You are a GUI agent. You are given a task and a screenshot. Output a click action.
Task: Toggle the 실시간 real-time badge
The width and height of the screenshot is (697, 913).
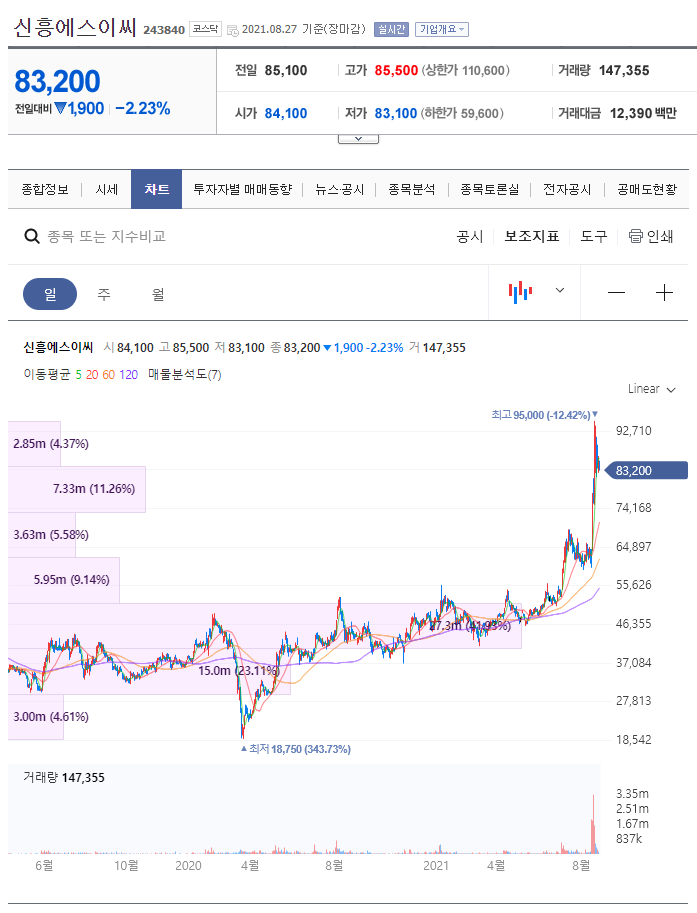(391, 29)
